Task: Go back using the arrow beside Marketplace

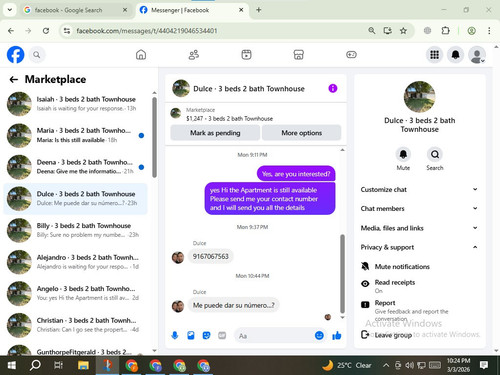Action: click(14, 79)
